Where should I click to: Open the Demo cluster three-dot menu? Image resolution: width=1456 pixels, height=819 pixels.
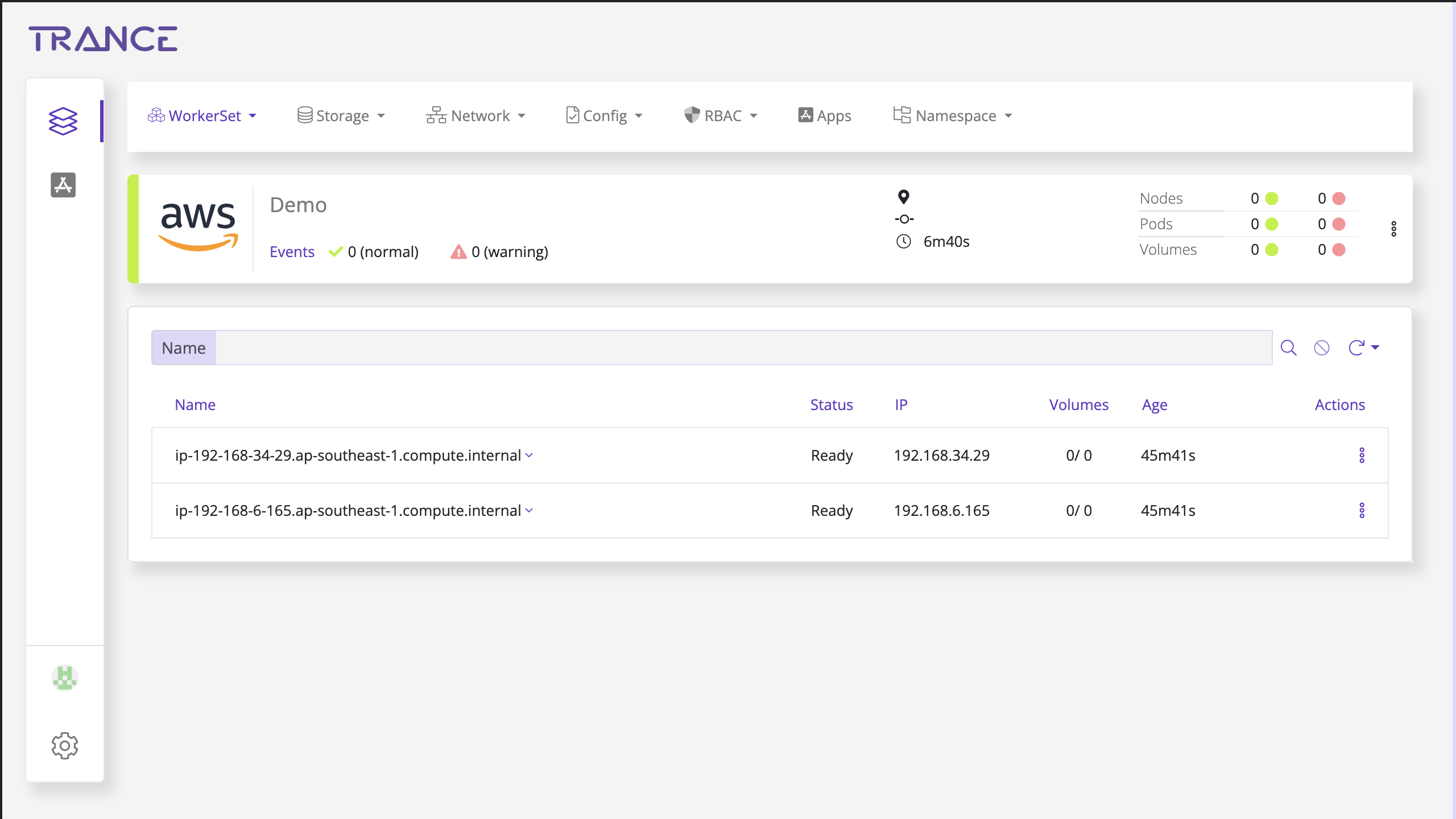pos(1393,229)
